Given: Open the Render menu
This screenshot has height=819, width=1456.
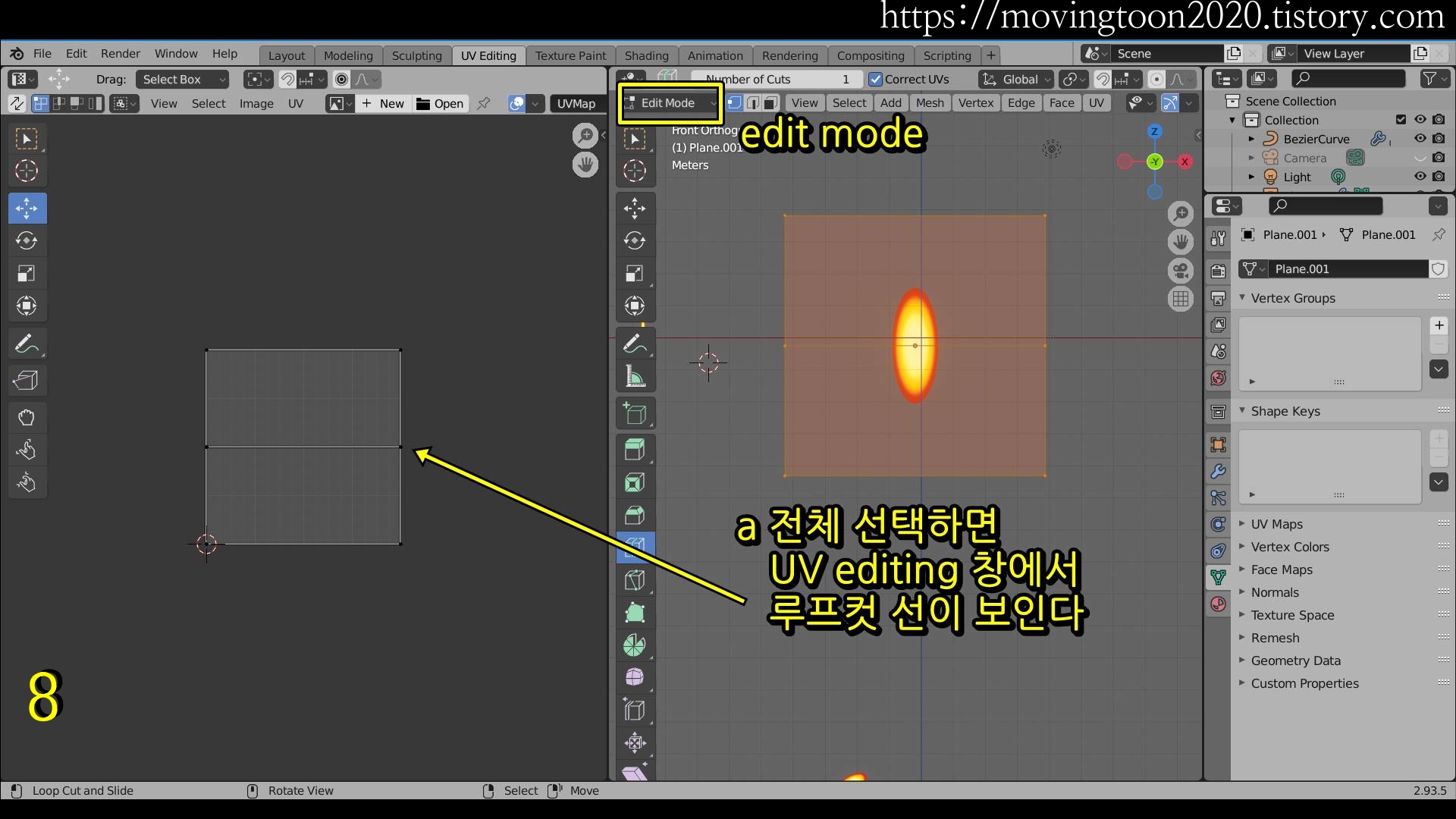Looking at the screenshot, I should click(121, 54).
